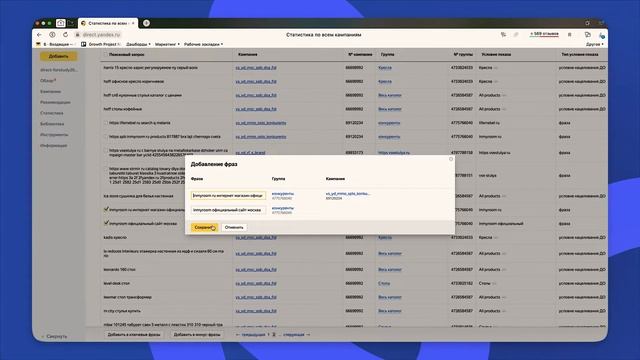
Task: Click the icon between the back and reload buttons
Action: (52, 35)
